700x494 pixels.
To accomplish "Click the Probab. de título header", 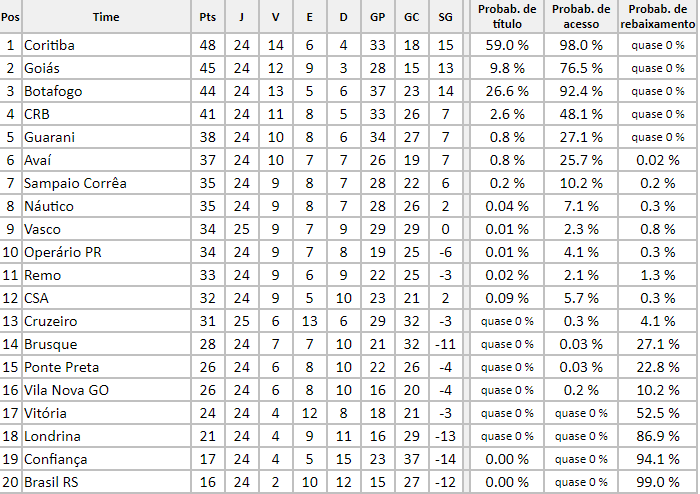I will (x=507, y=17).
